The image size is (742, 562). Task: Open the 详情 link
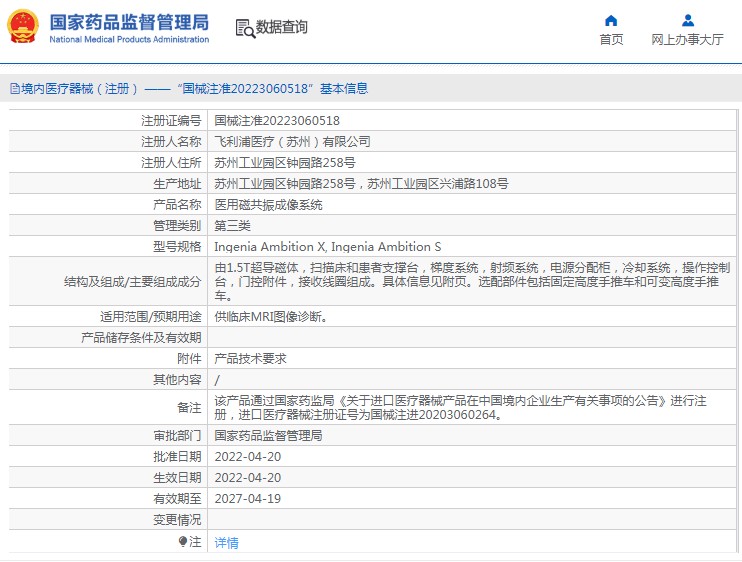226,543
